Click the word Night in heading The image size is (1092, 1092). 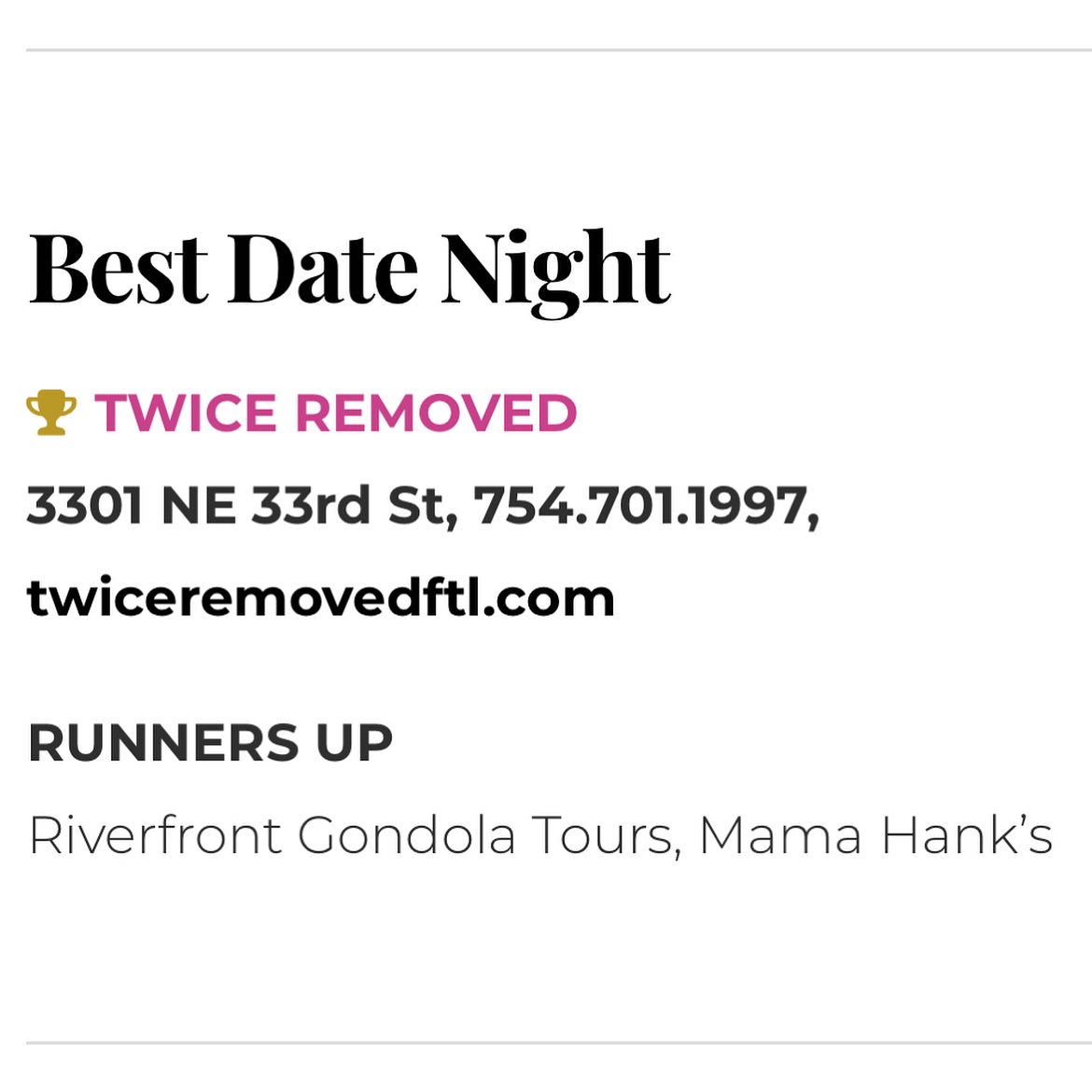pyautogui.click(x=555, y=273)
